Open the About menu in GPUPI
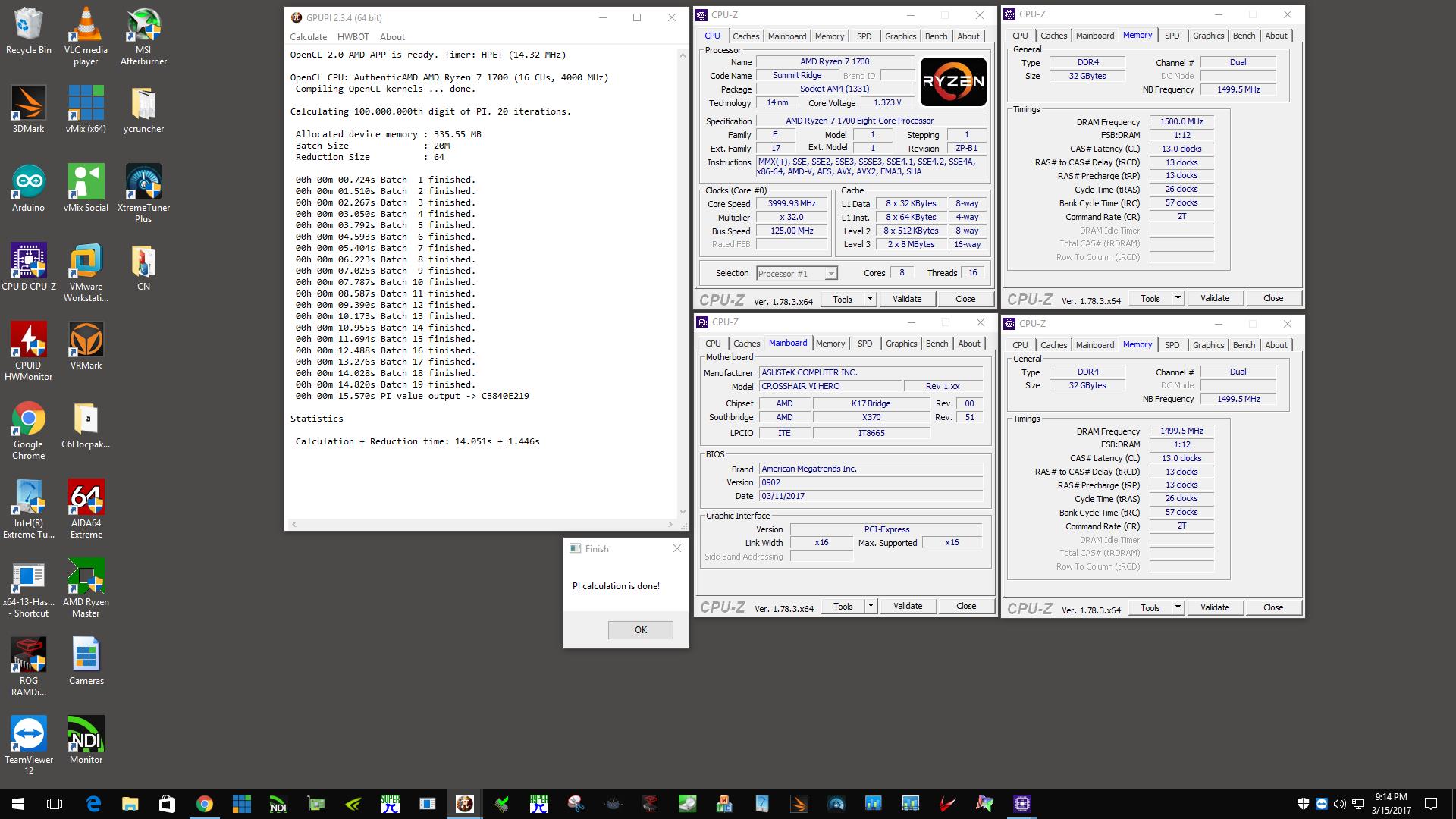The width and height of the screenshot is (1456, 819). (392, 36)
